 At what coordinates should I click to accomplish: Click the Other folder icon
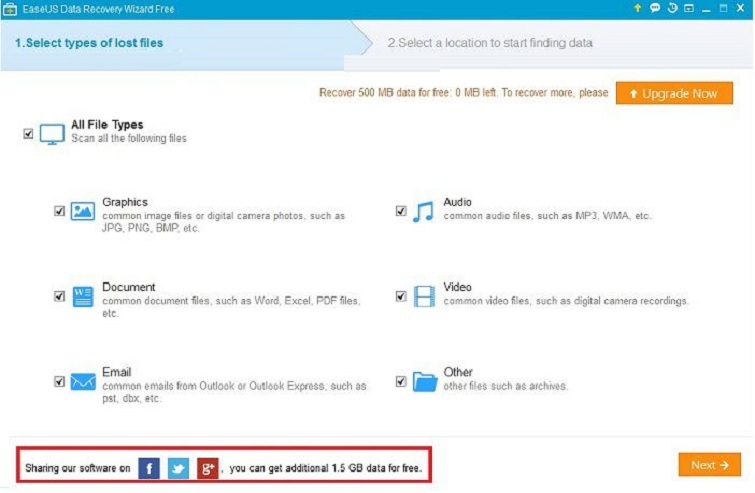tap(424, 381)
